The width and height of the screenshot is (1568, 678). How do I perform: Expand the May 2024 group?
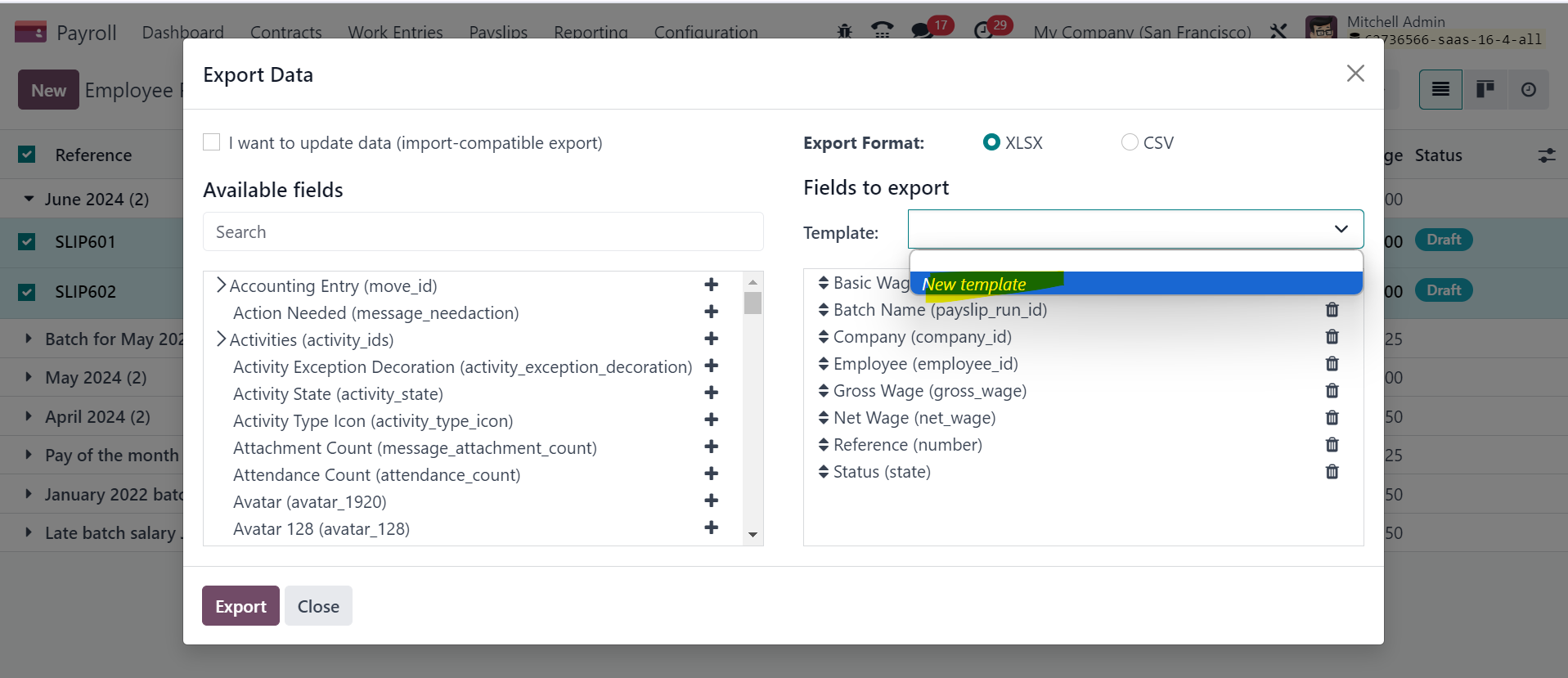pyautogui.click(x=29, y=377)
